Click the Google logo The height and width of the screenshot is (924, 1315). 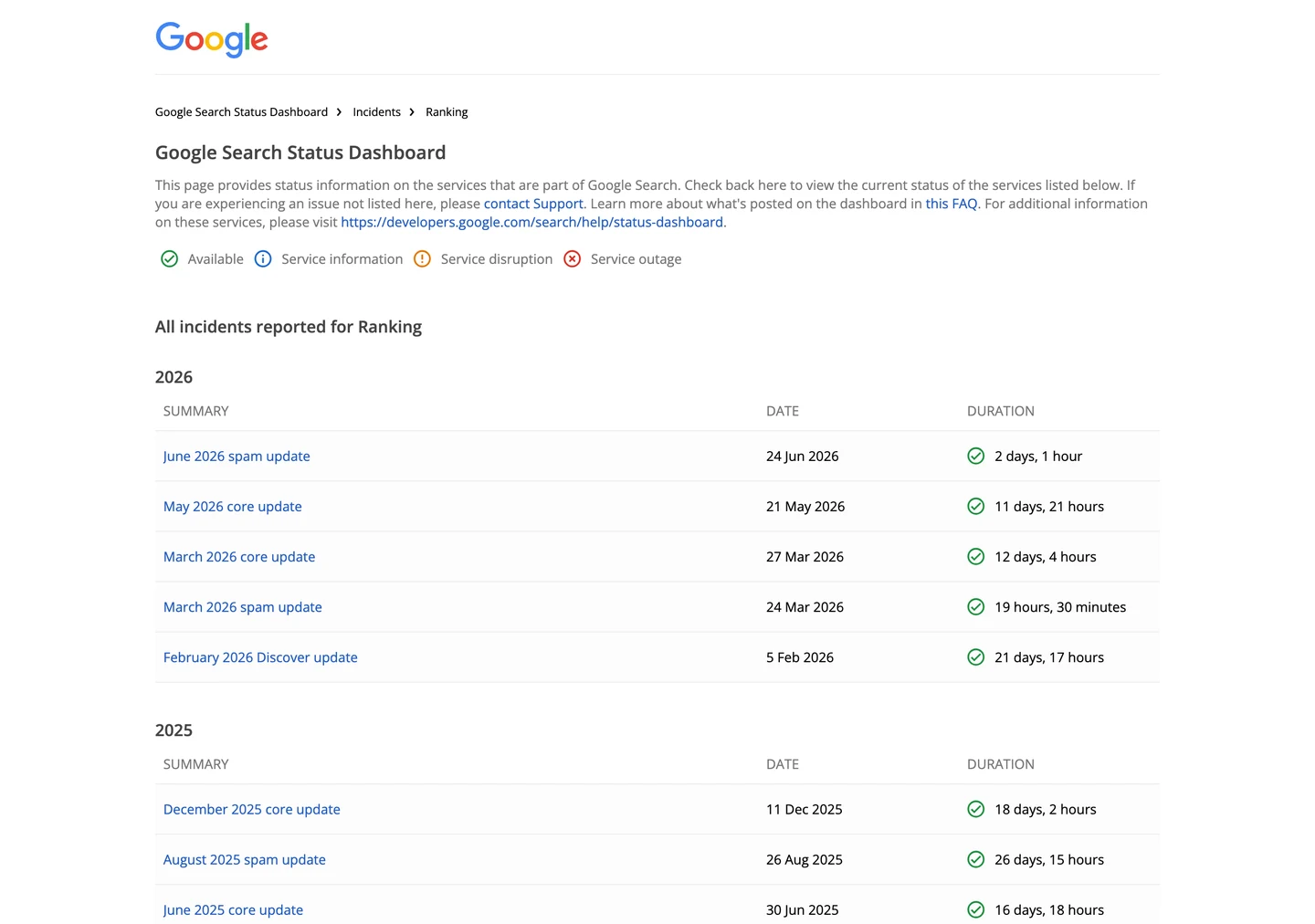tap(212, 39)
